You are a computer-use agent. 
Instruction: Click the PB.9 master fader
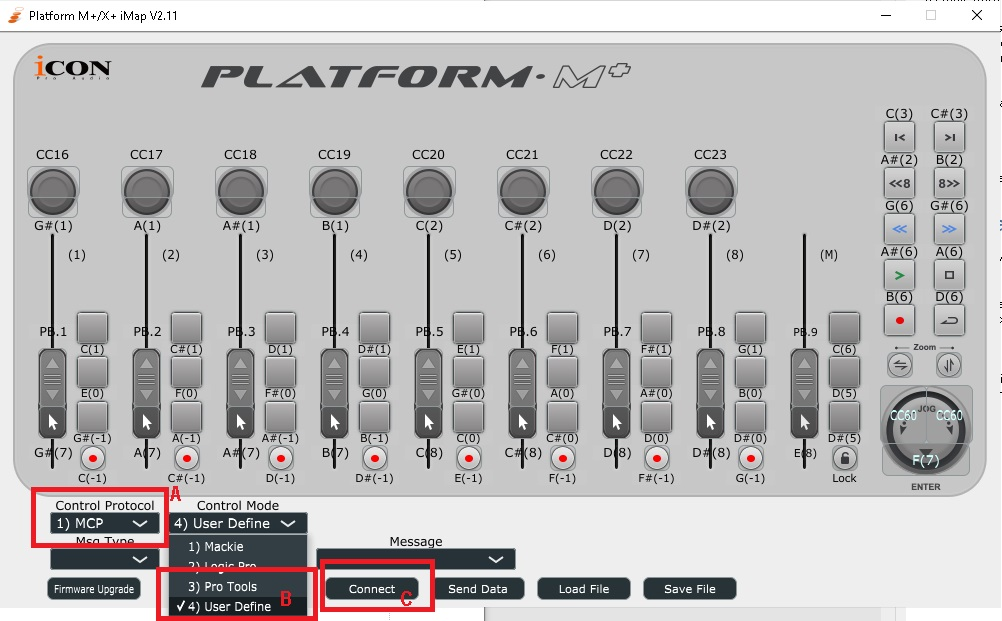click(x=804, y=393)
